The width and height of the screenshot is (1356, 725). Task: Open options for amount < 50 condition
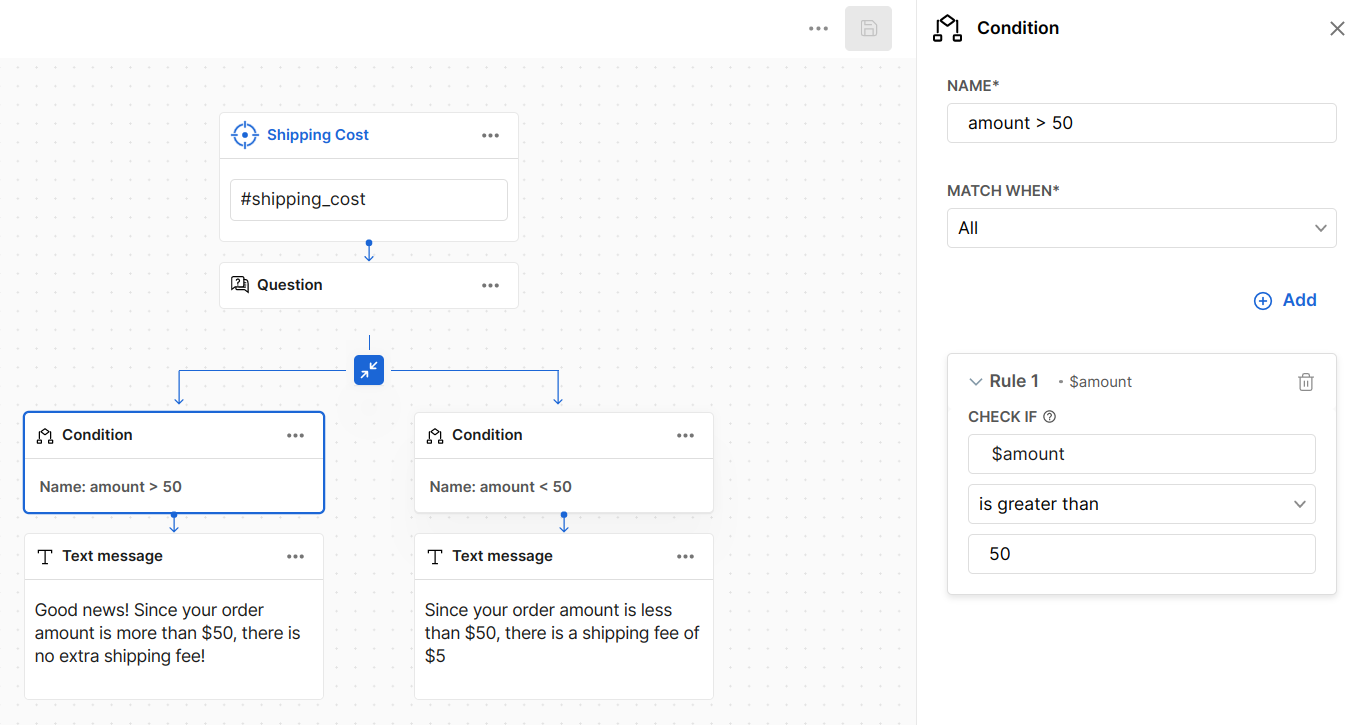click(685, 436)
